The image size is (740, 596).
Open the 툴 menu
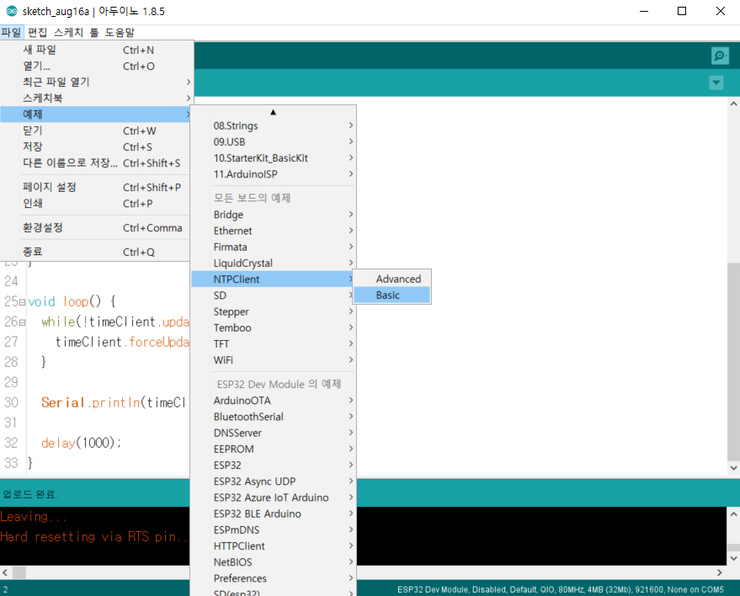(x=94, y=32)
